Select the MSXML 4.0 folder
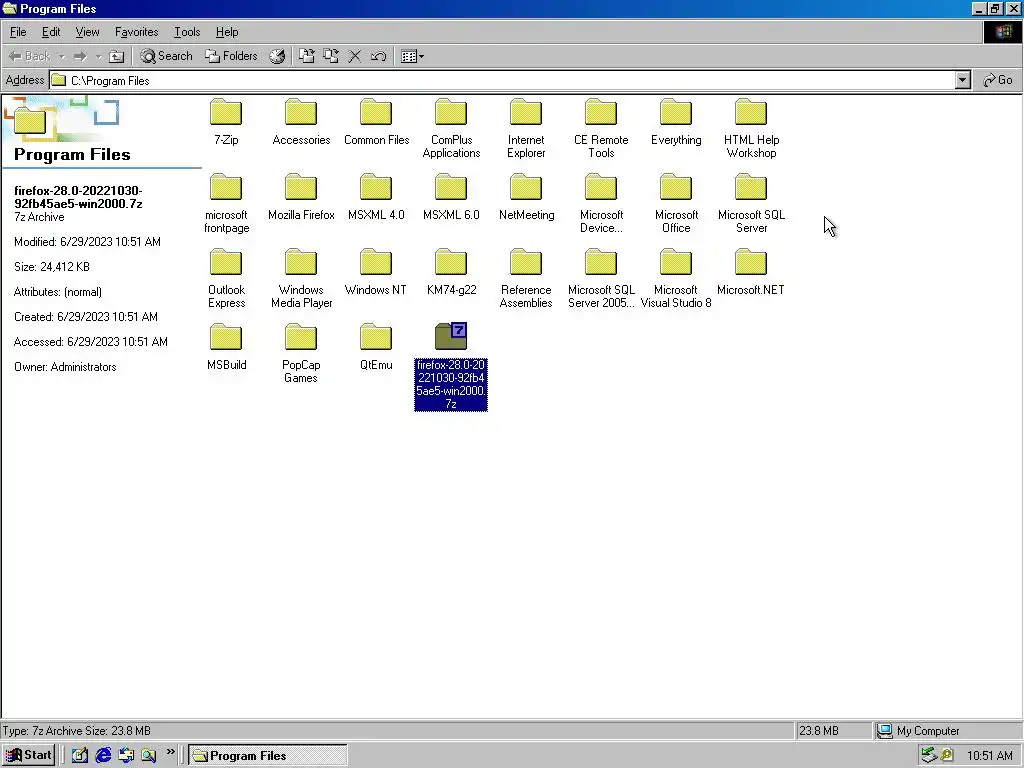The height and width of the screenshot is (768, 1024). (376, 197)
